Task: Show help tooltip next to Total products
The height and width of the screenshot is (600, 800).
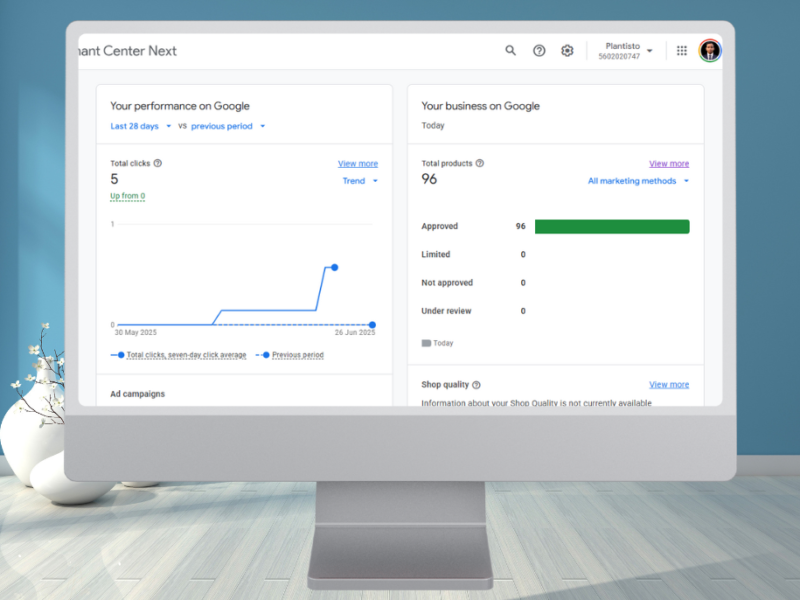Action: point(480,163)
